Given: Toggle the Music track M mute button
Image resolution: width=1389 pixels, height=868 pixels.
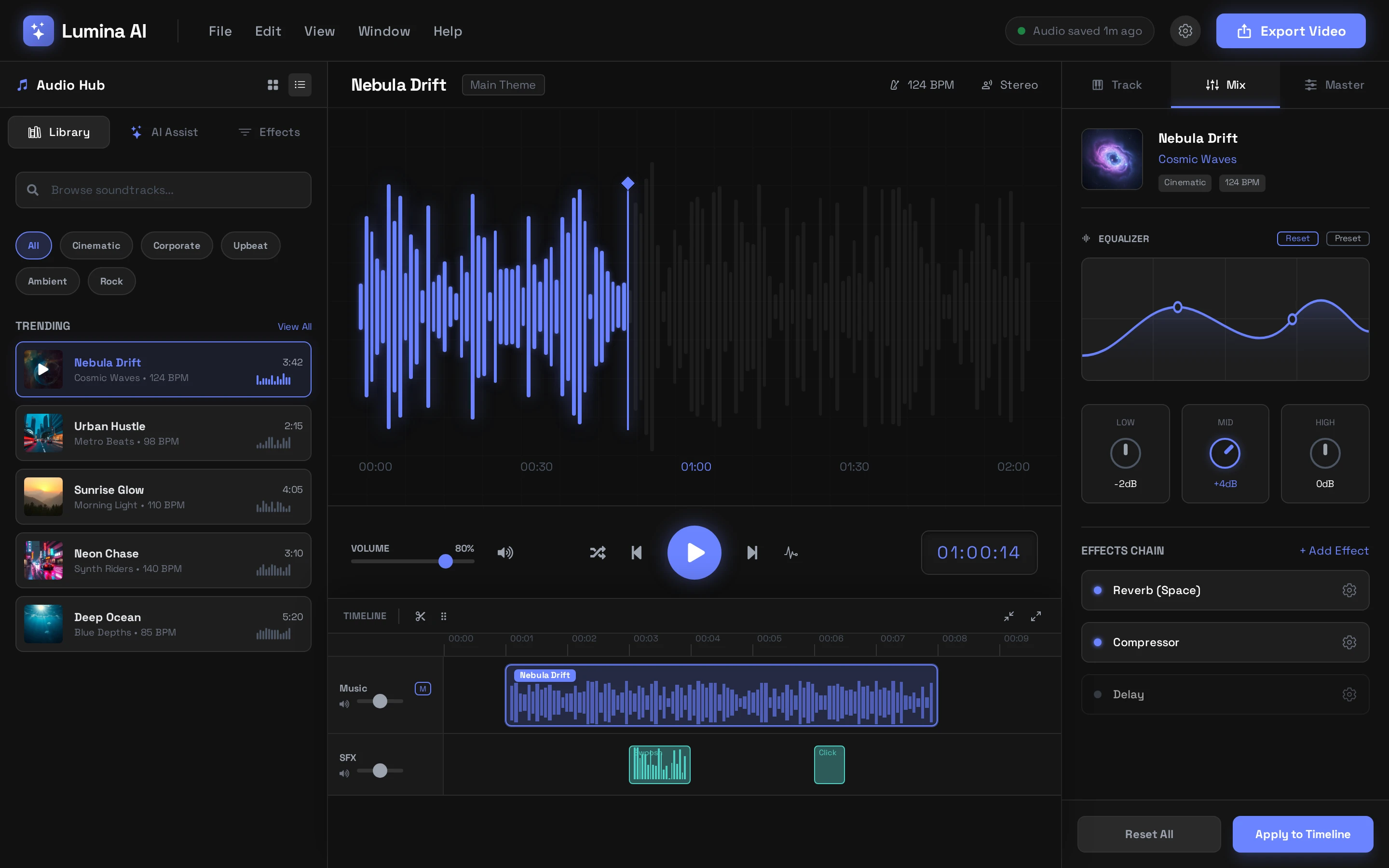Looking at the screenshot, I should pos(423,688).
